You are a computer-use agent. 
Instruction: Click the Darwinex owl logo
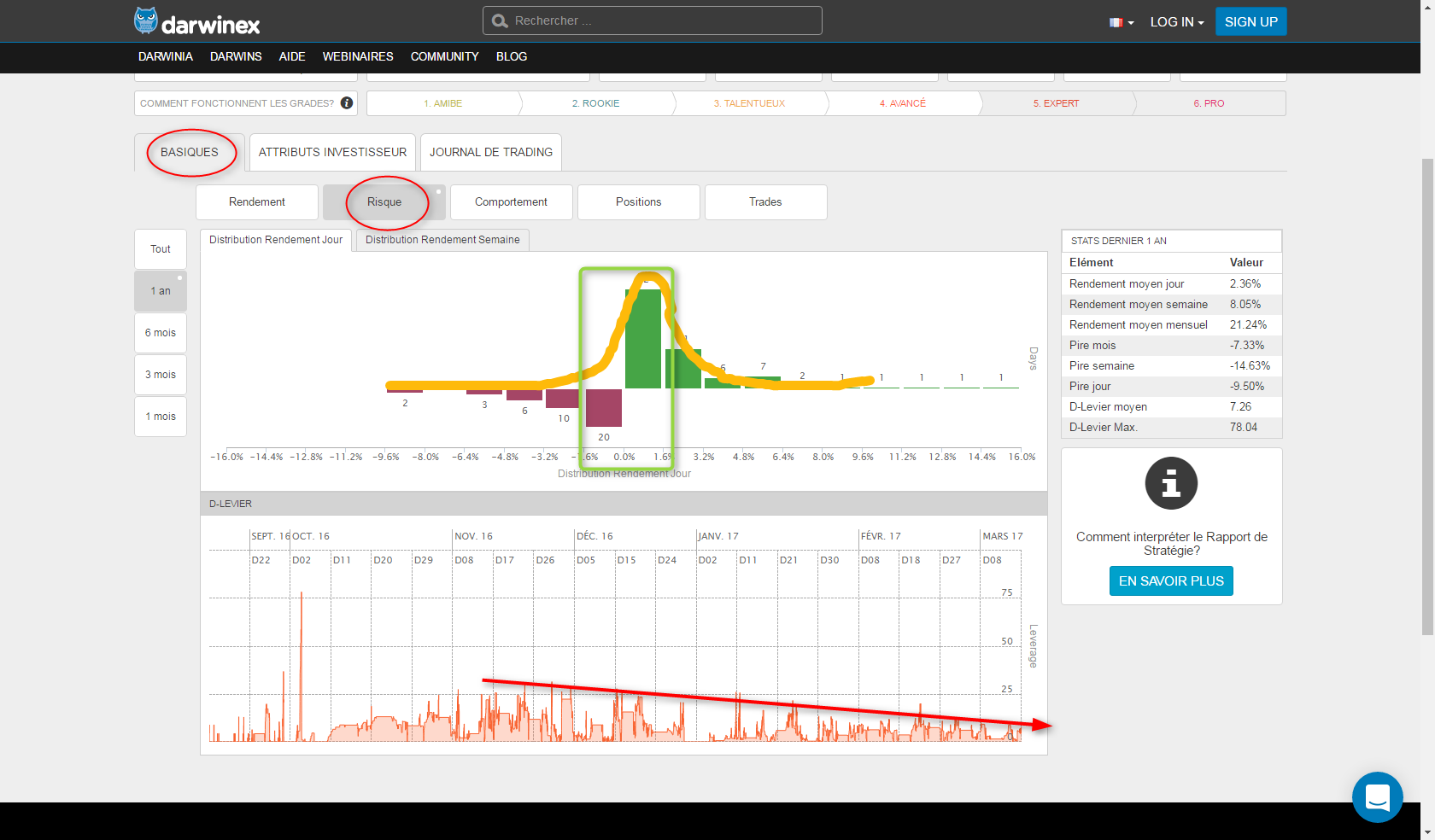(146, 21)
